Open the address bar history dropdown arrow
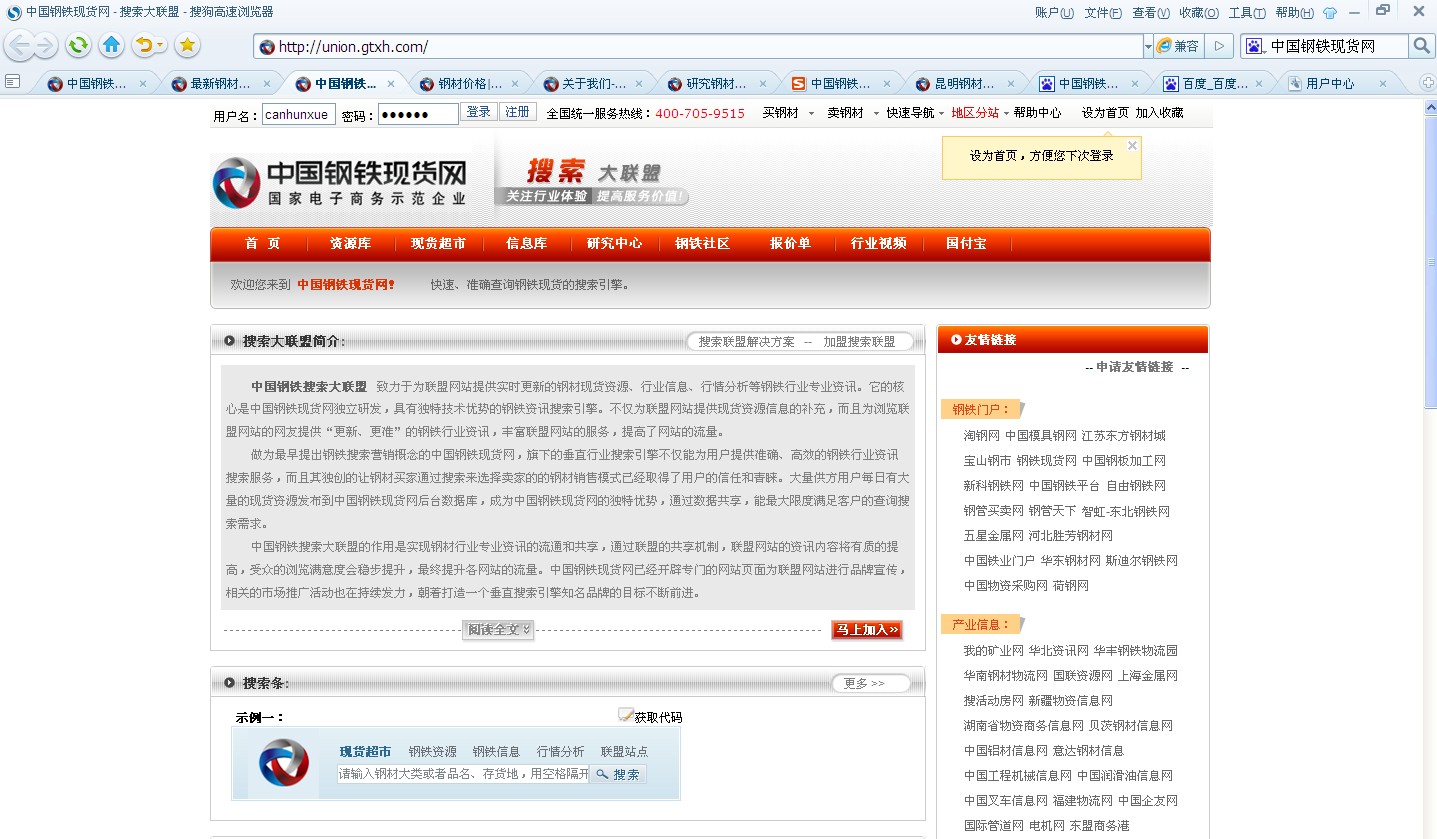 pyautogui.click(x=1147, y=46)
